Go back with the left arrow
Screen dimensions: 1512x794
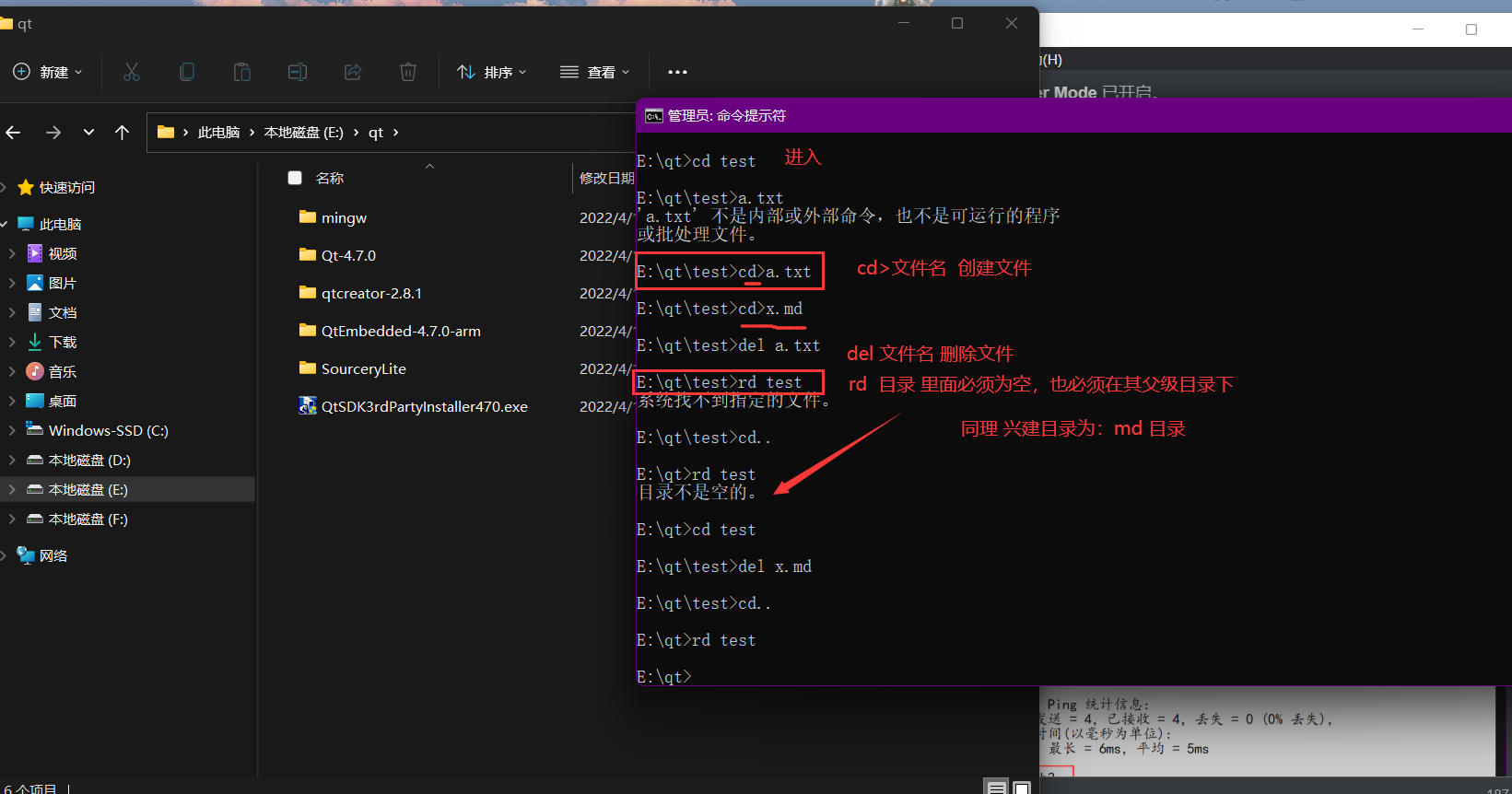pyautogui.click(x=13, y=133)
